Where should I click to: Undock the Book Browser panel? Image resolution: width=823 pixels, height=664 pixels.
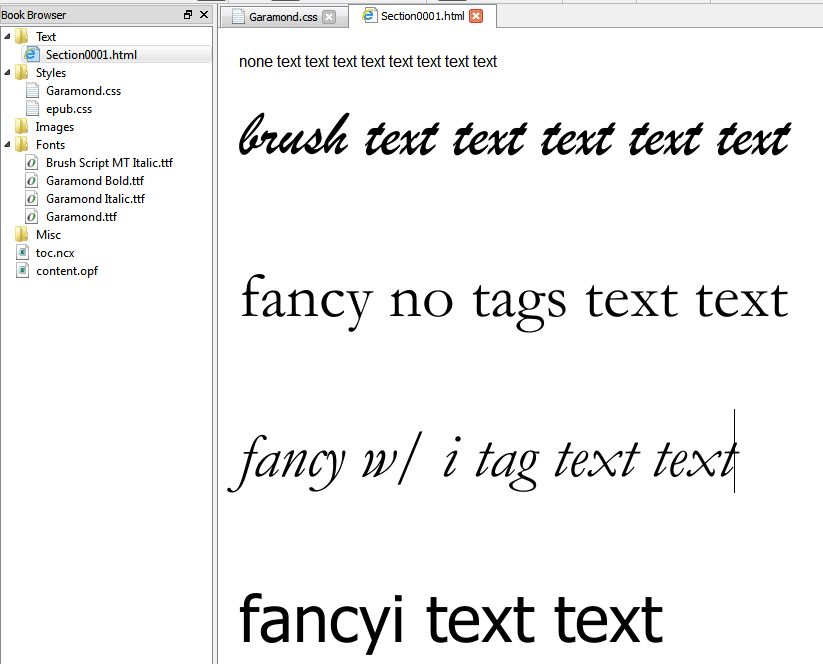pos(188,15)
